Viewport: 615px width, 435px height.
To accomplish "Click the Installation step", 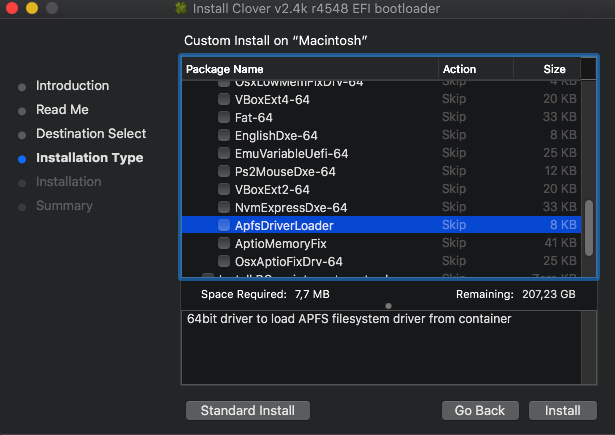I will click(x=69, y=182).
